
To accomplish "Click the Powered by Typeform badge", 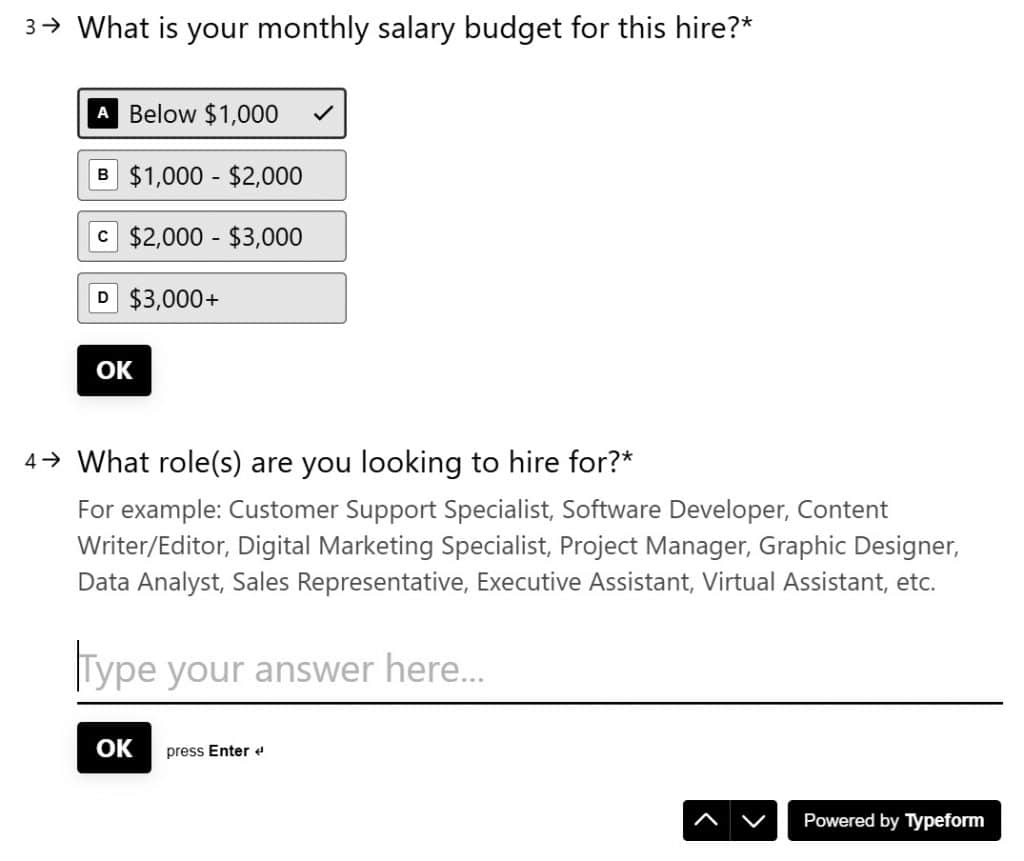I will 895,820.
